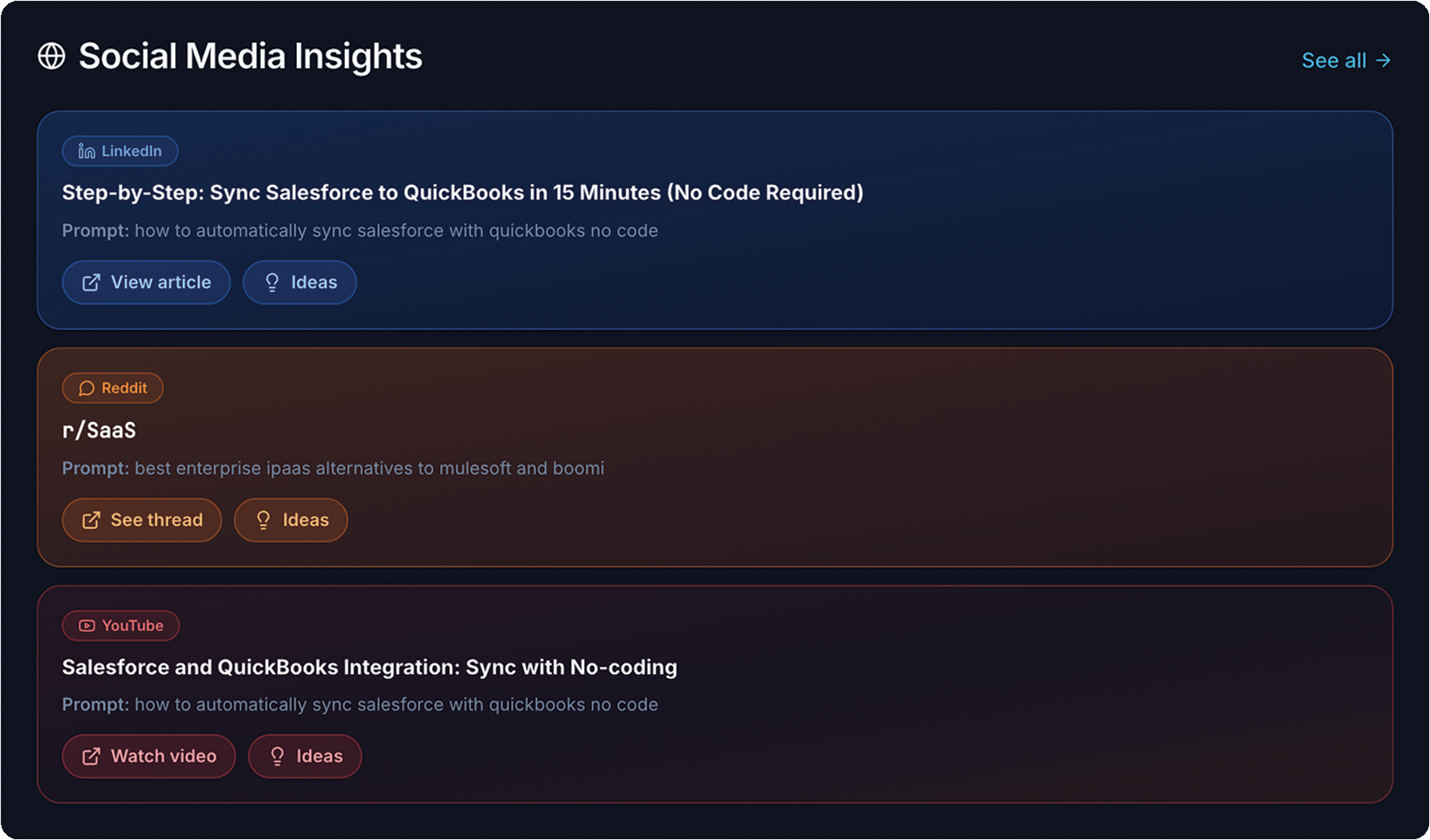
Task: Click the prompt about mulesoft and boomi alternatives
Action: (333, 469)
